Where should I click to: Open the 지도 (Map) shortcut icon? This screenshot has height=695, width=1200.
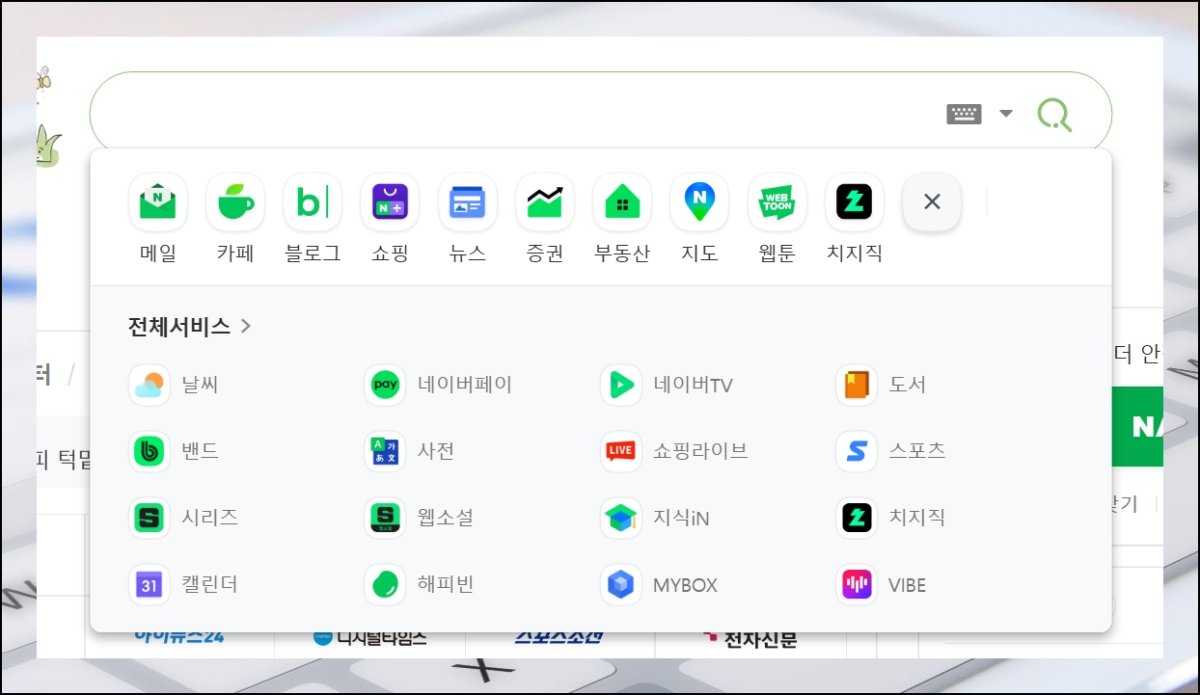699,203
